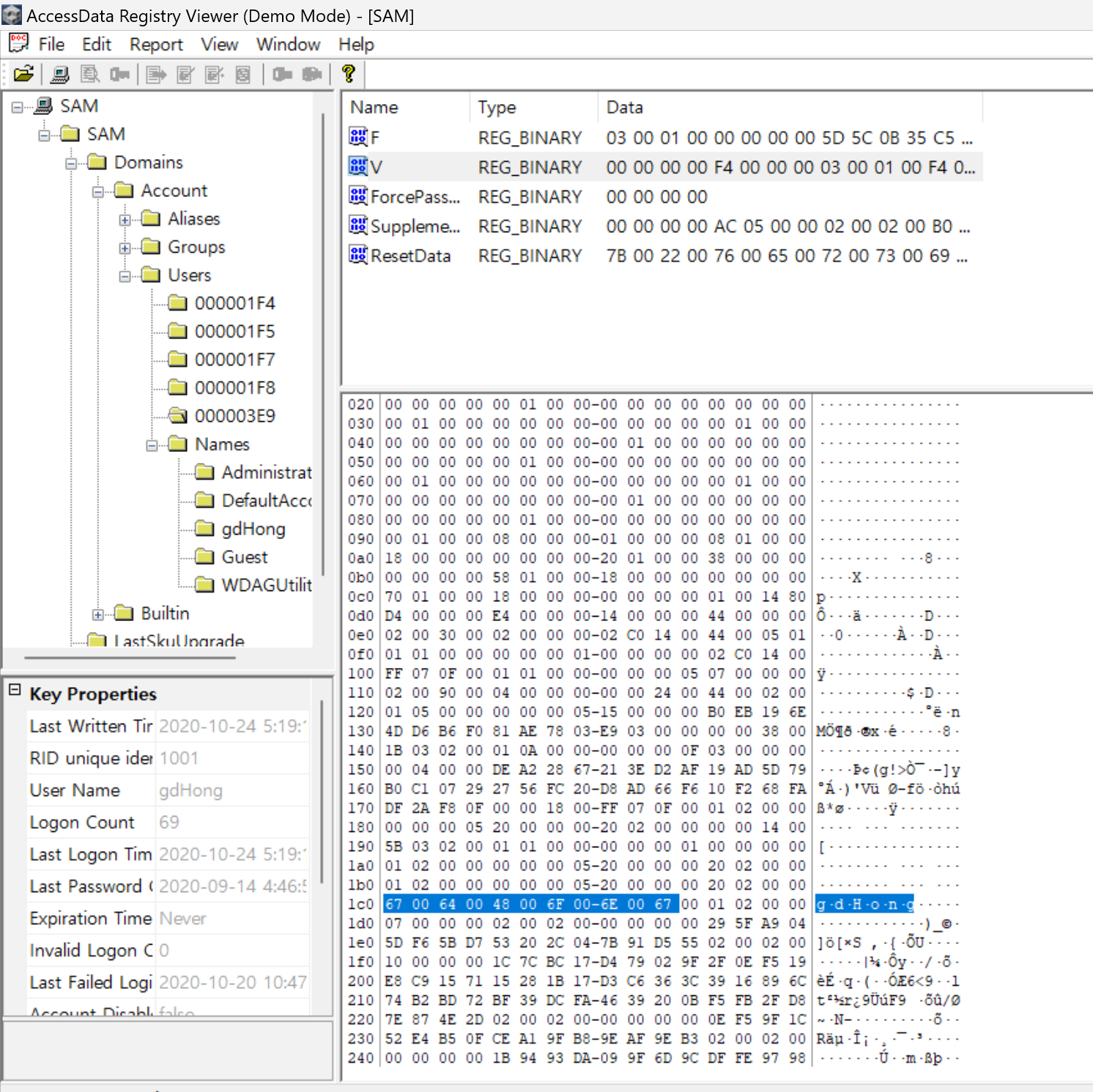Click the Suppleme... value icon
Image resolution: width=1093 pixels, height=1092 pixels.
358,225
